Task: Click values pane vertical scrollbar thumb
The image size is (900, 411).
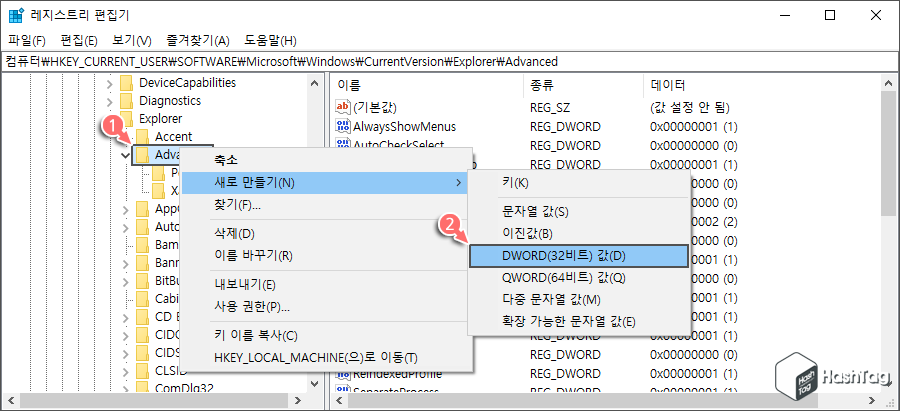Action: pos(889,152)
